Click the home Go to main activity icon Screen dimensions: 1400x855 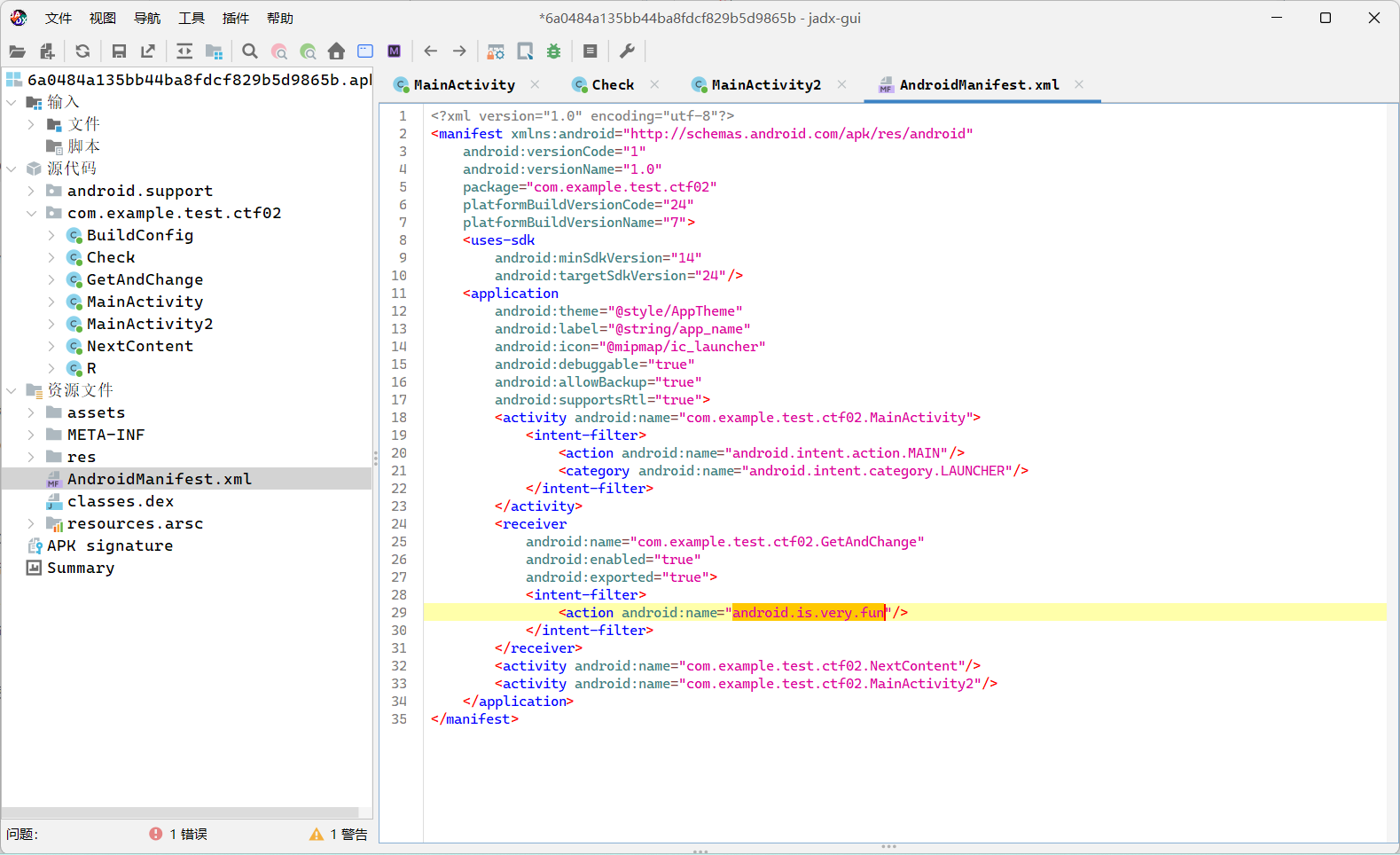[x=336, y=51]
